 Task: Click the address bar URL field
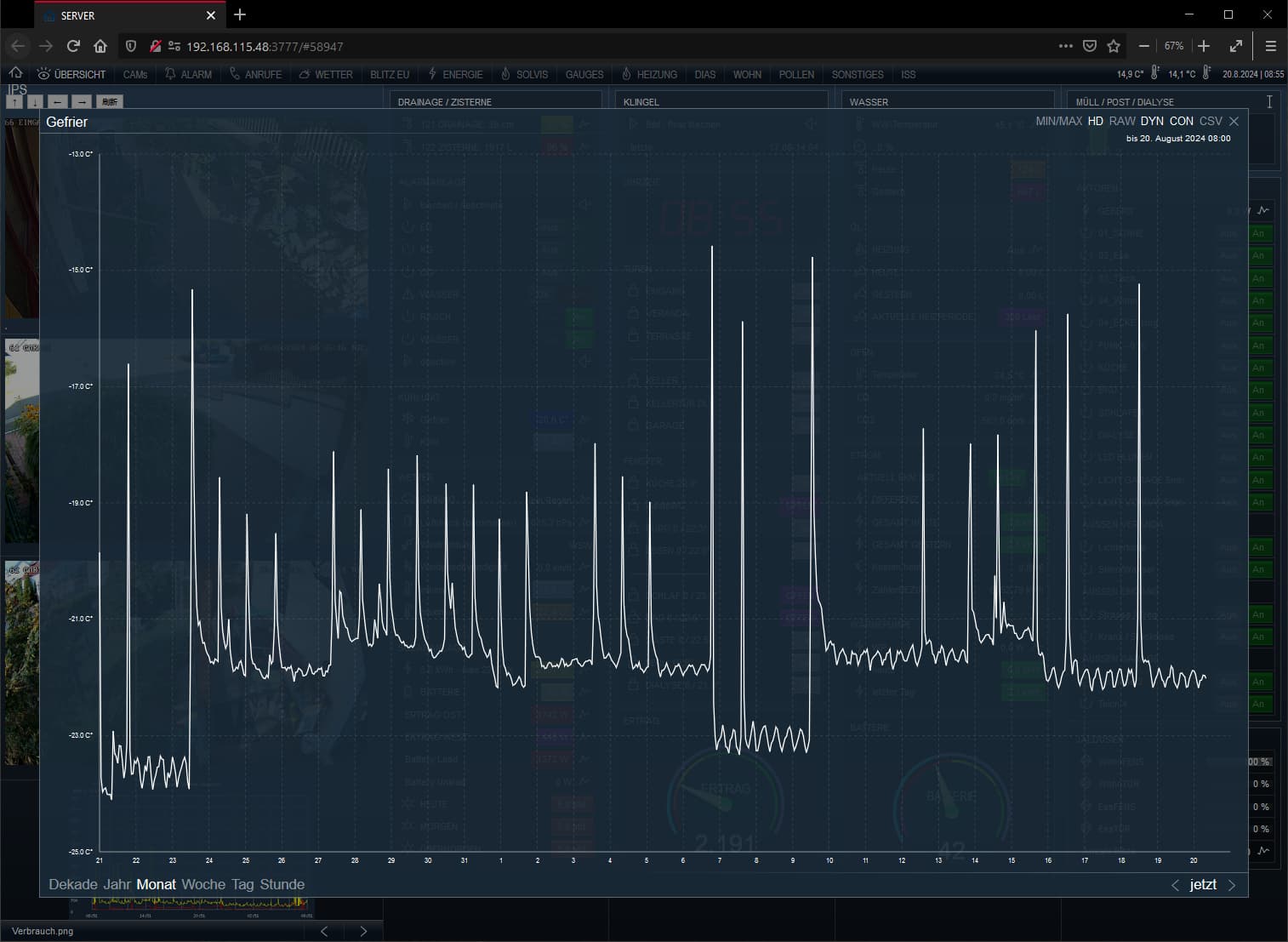(596, 46)
